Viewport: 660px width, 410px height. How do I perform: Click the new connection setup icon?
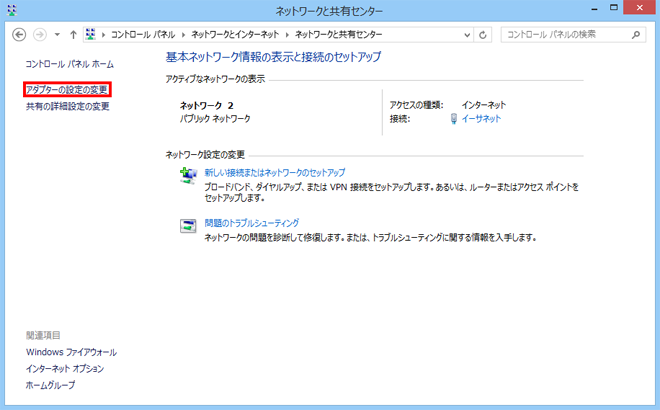pyautogui.click(x=188, y=175)
